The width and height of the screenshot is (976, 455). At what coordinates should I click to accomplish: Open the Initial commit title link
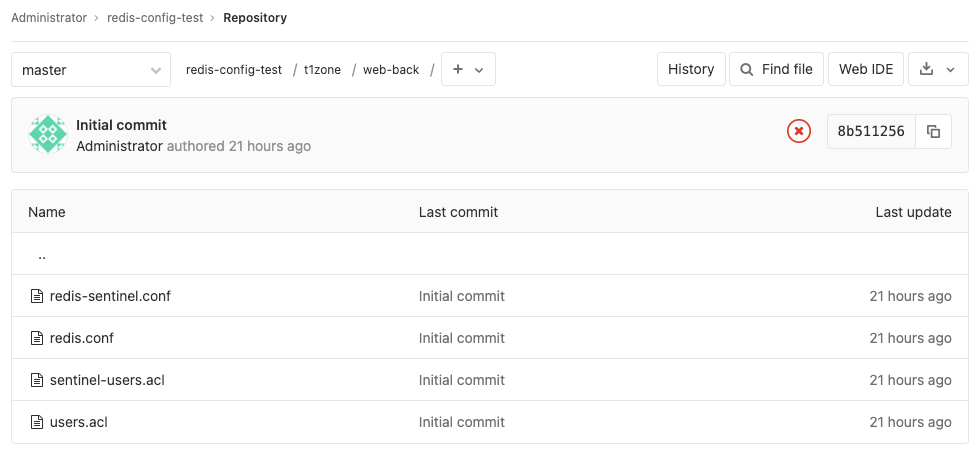pyautogui.click(x=121, y=125)
